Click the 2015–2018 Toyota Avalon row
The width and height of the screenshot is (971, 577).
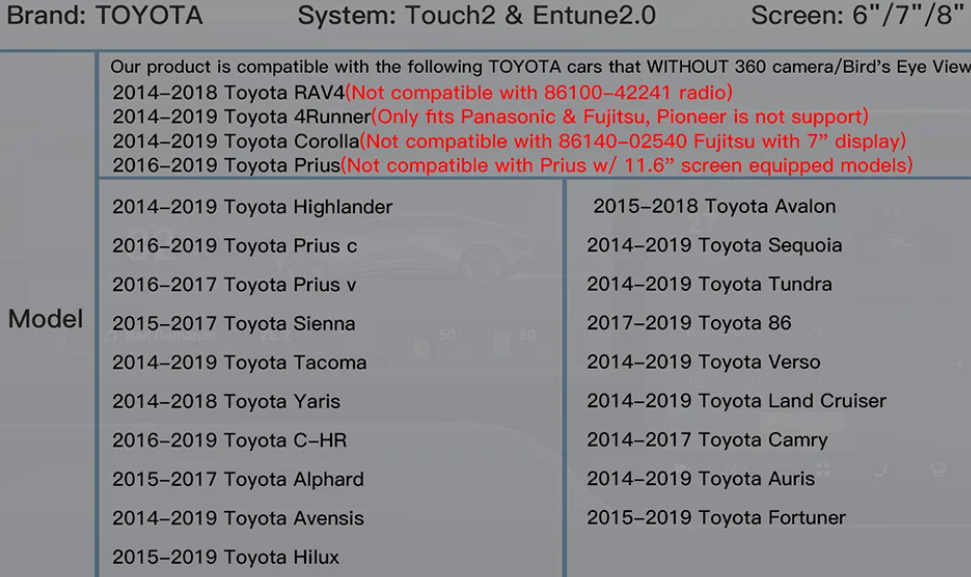(714, 207)
